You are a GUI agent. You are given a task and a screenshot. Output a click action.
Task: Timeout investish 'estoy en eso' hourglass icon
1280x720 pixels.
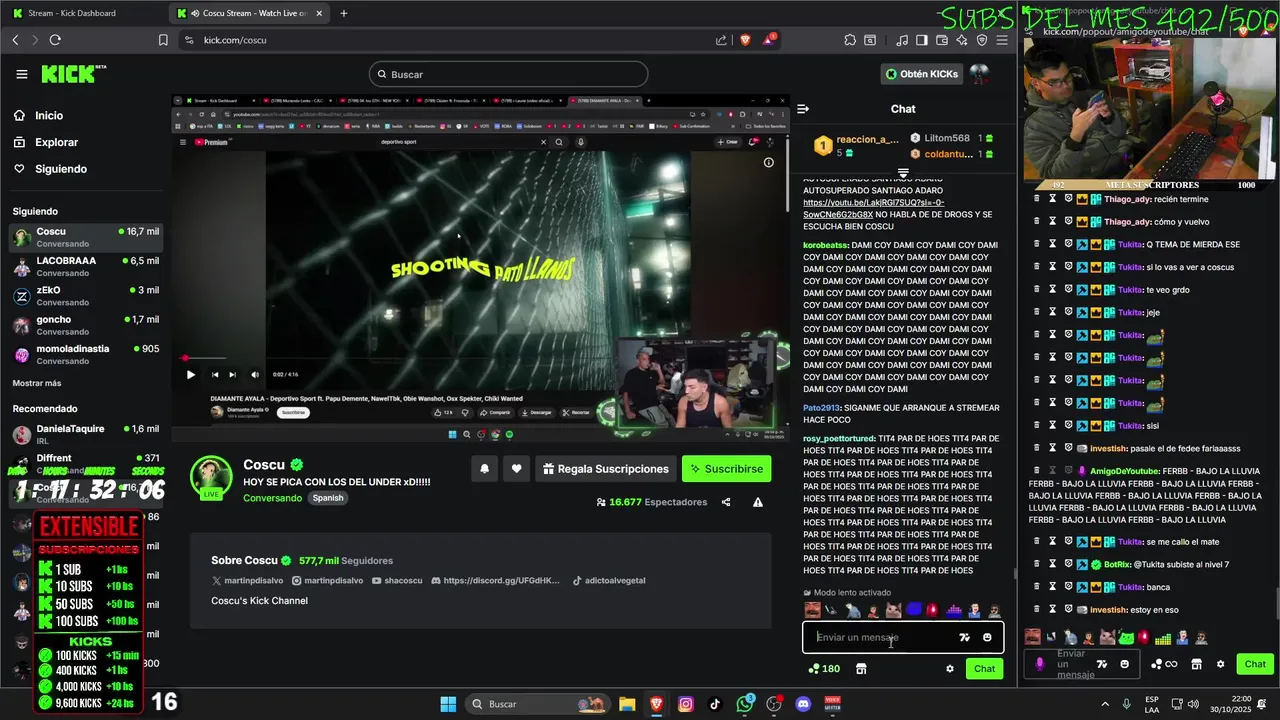click(x=1052, y=609)
